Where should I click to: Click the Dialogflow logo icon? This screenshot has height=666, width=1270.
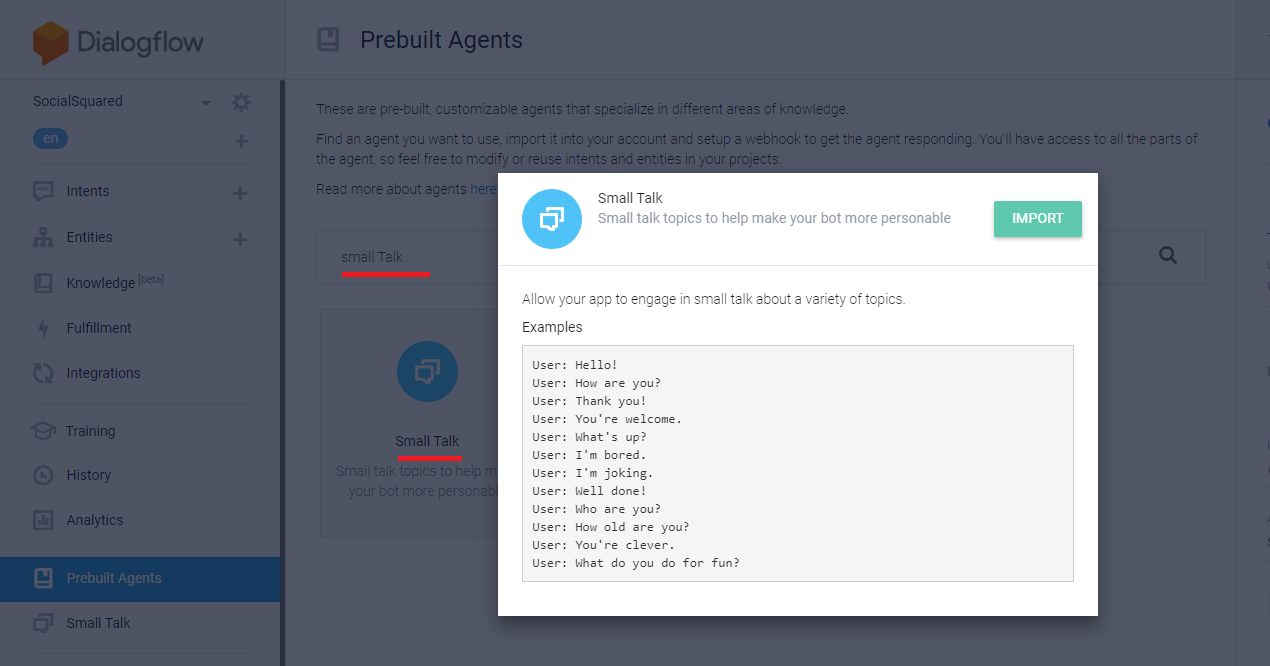click(50, 43)
